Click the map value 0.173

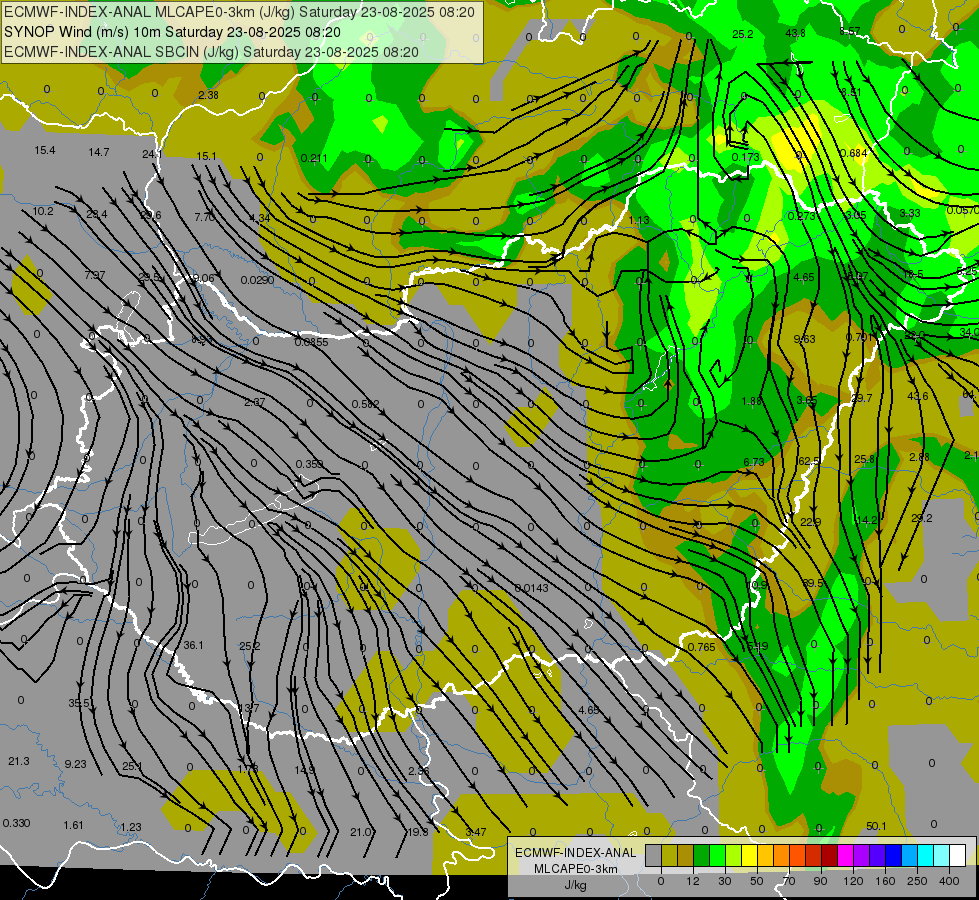click(x=745, y=157)
